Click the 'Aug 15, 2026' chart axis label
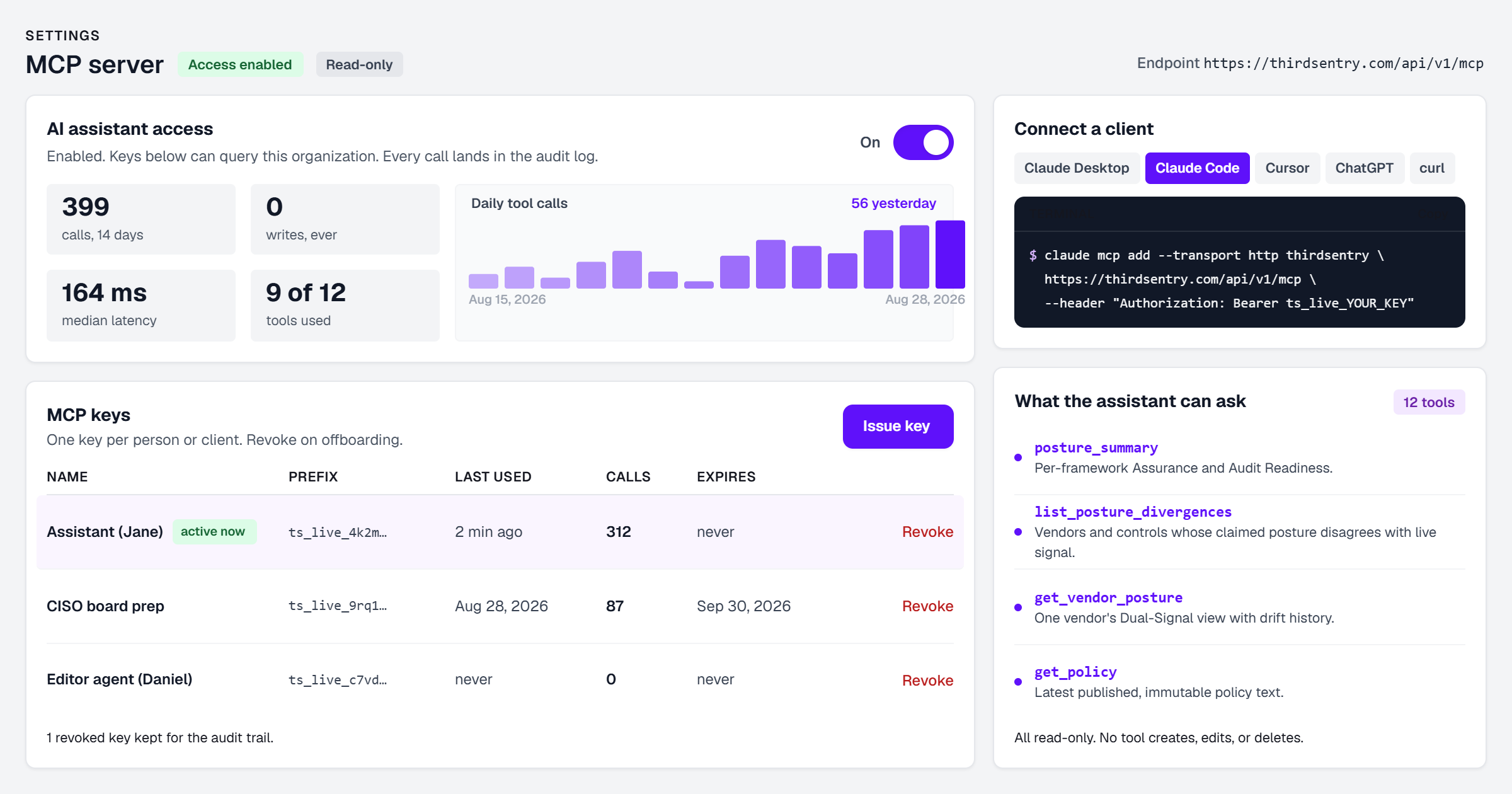 [507, 299]
